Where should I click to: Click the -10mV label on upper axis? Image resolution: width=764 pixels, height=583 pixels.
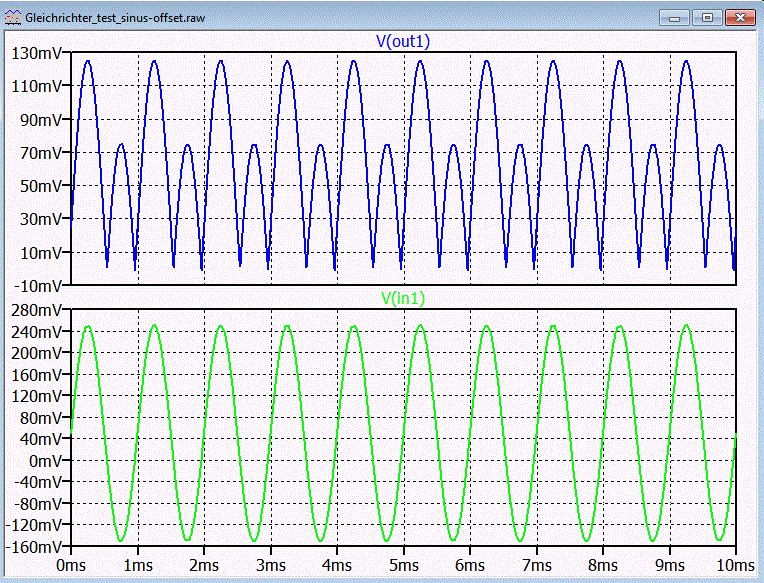(38, 286)
